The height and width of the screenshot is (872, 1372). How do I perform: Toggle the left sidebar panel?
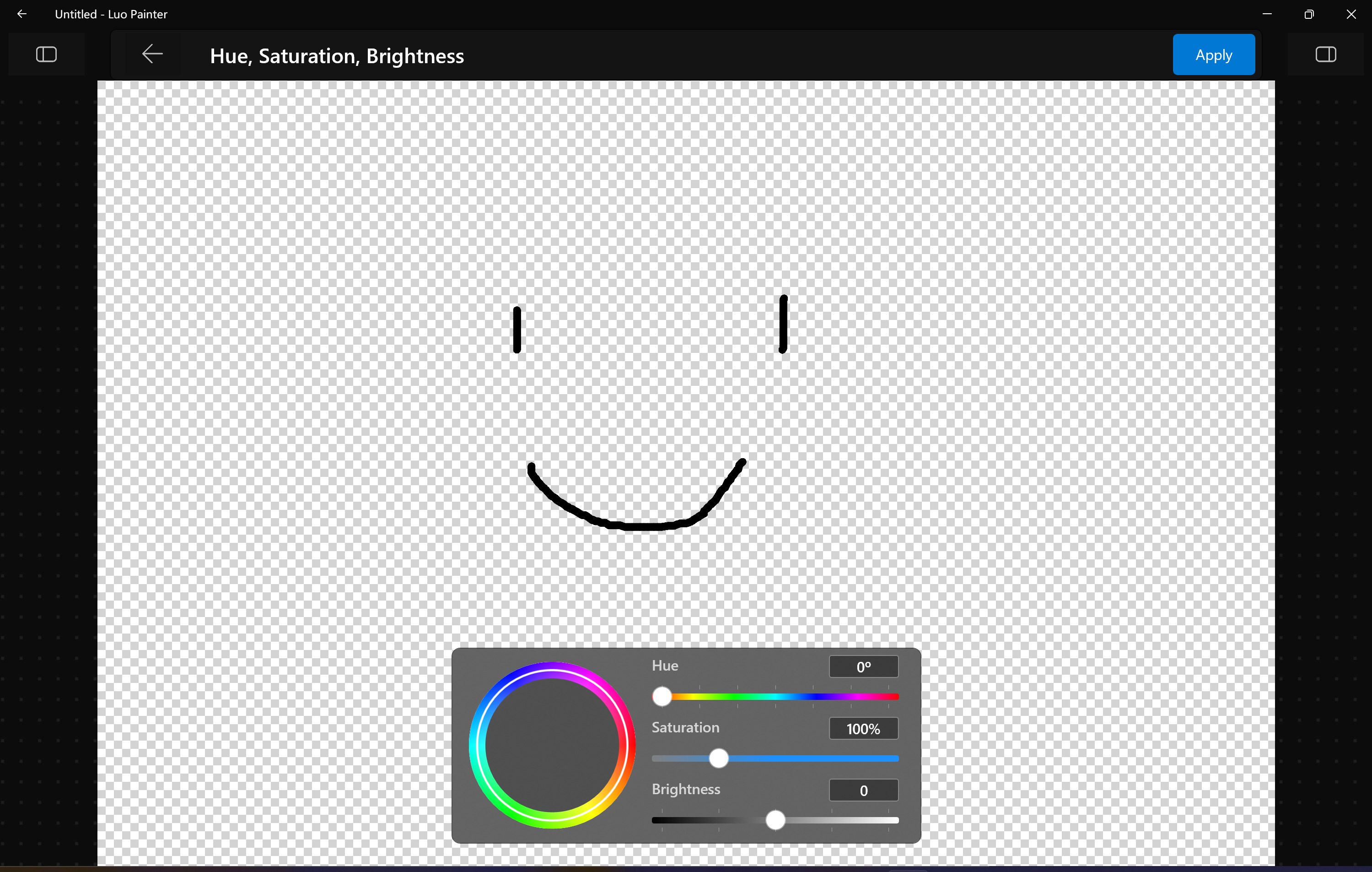[x=46, y=54]
